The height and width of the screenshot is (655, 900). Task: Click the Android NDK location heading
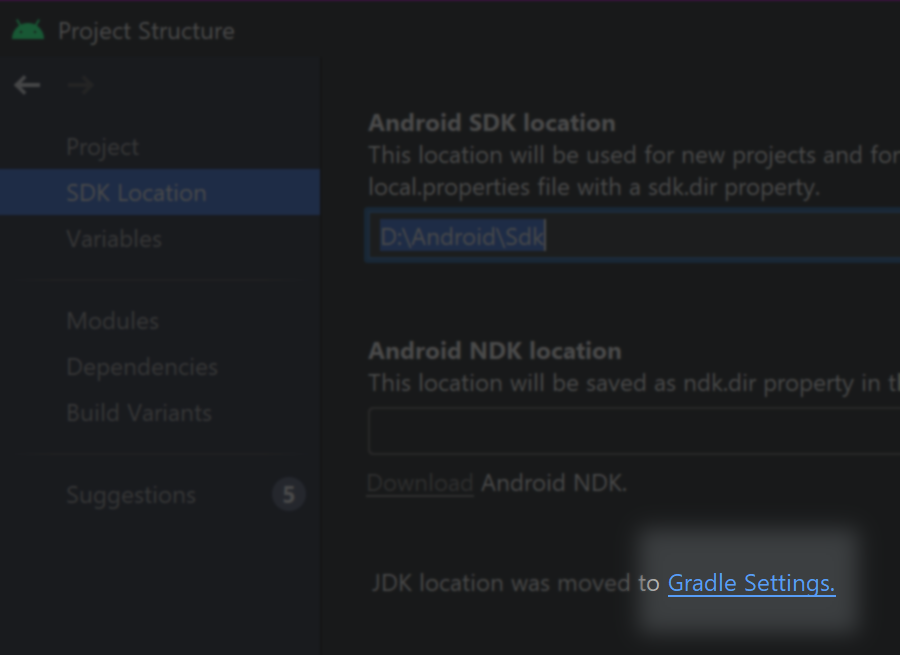(495, 351)
